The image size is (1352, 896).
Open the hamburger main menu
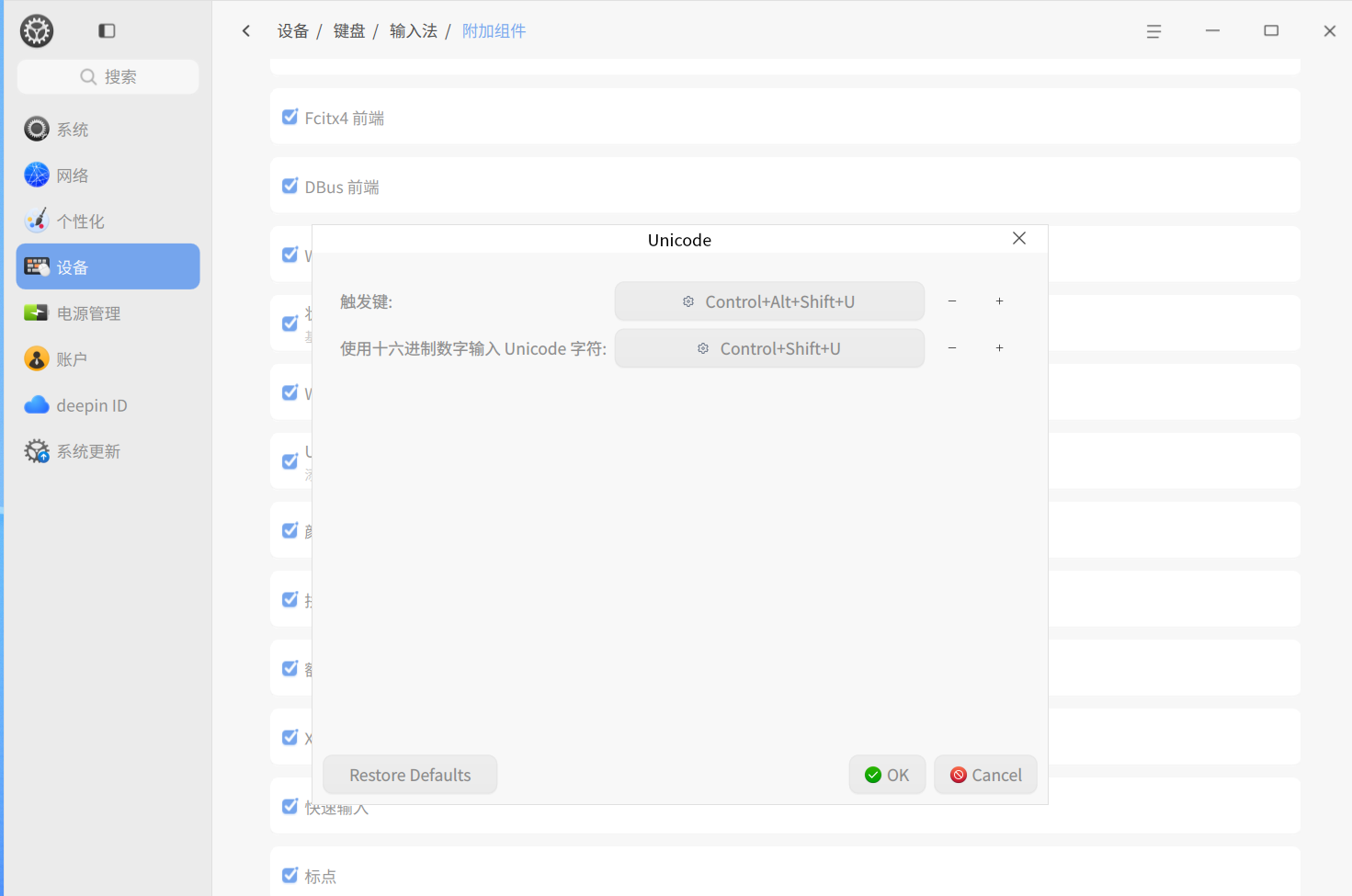point(1153,31)
